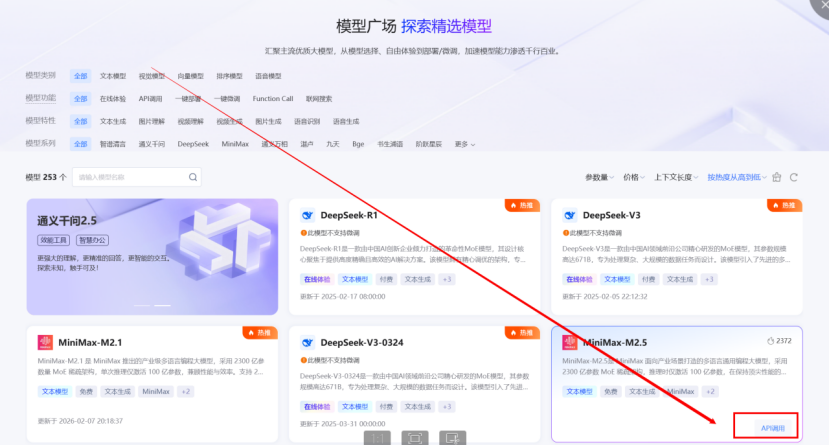This screenshot has height=446, width=830.
Task: Filter model function by API调用 in filter row
Action: click(150, 99)
